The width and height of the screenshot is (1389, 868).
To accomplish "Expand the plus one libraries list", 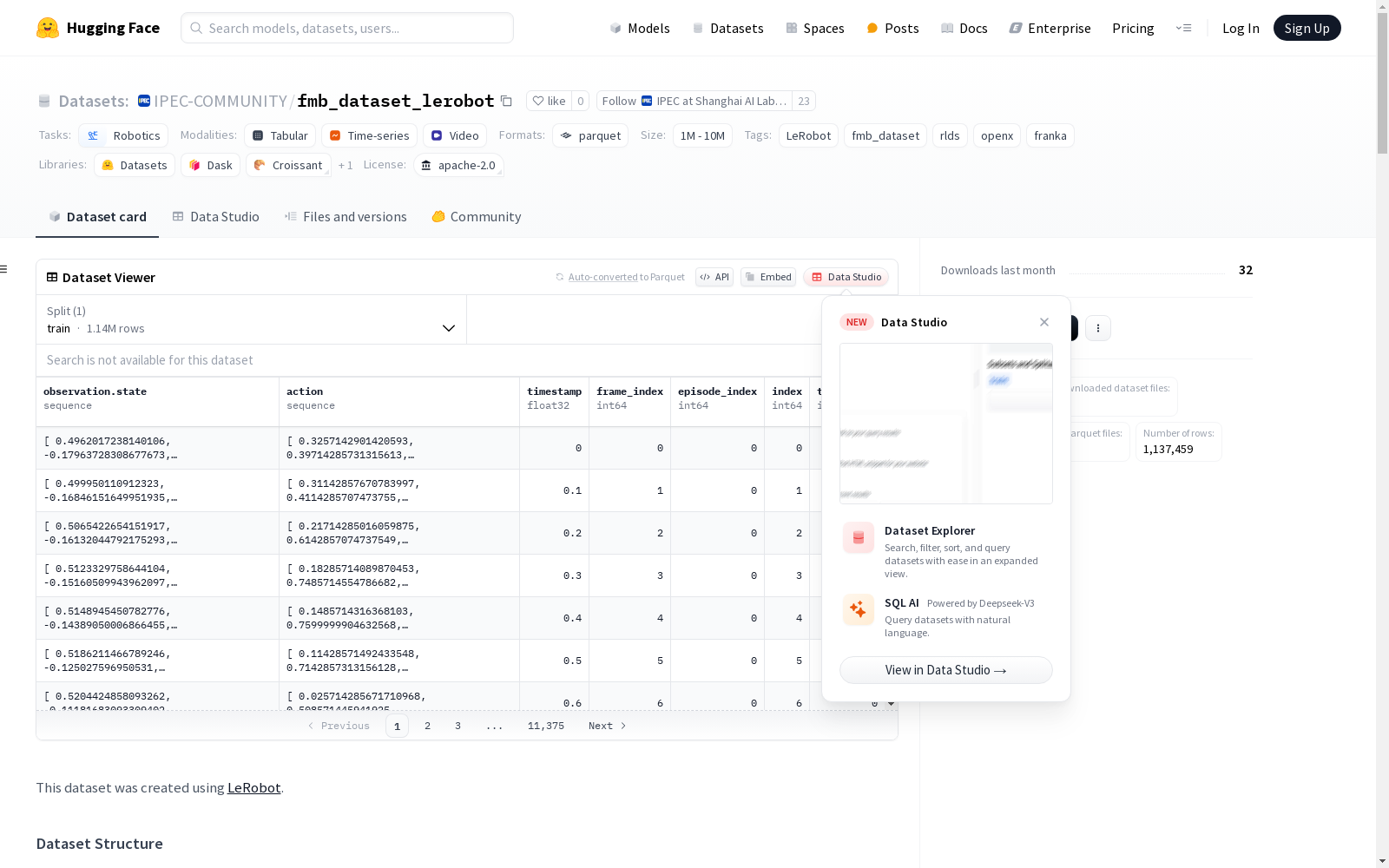I will [x=346, y=165].
